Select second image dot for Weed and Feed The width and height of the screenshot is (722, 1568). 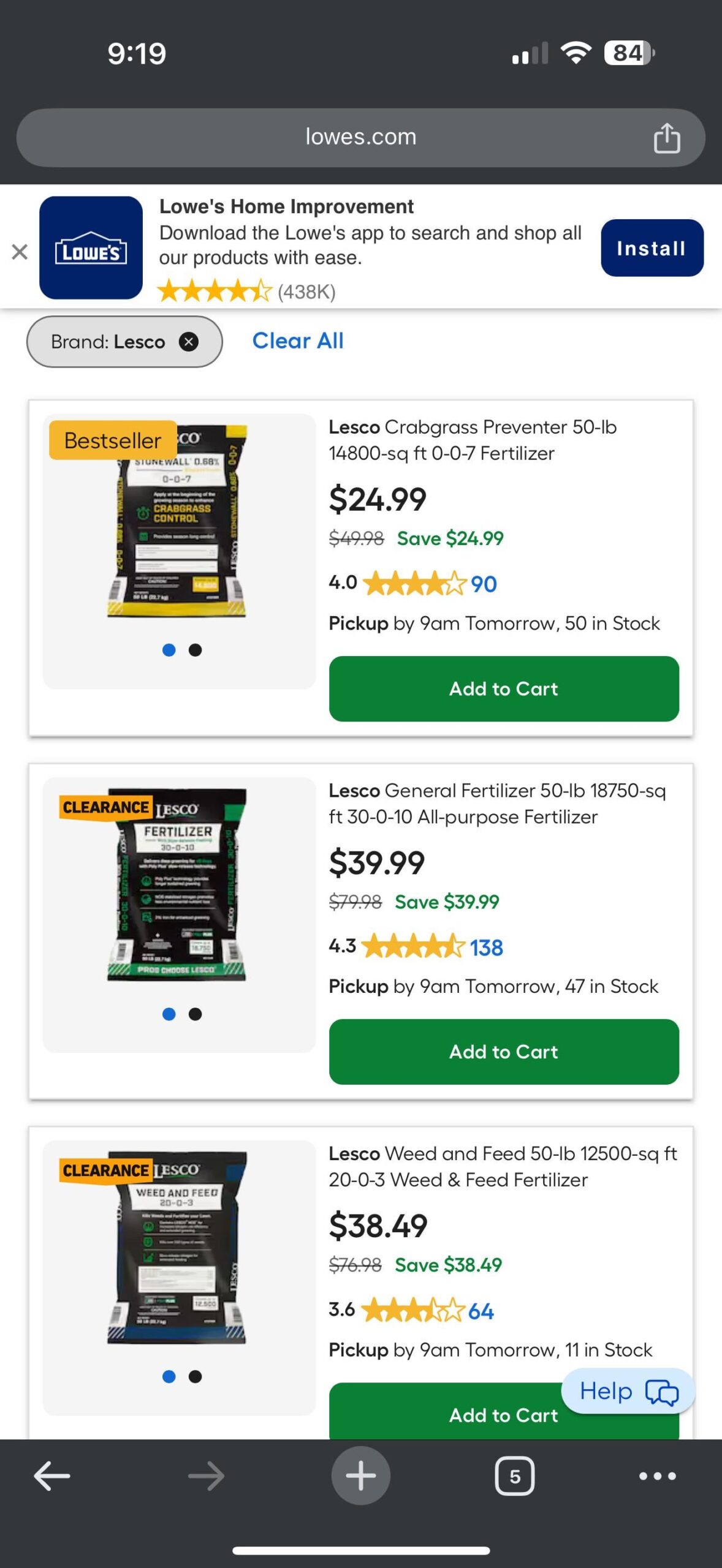coord(196,1376)
